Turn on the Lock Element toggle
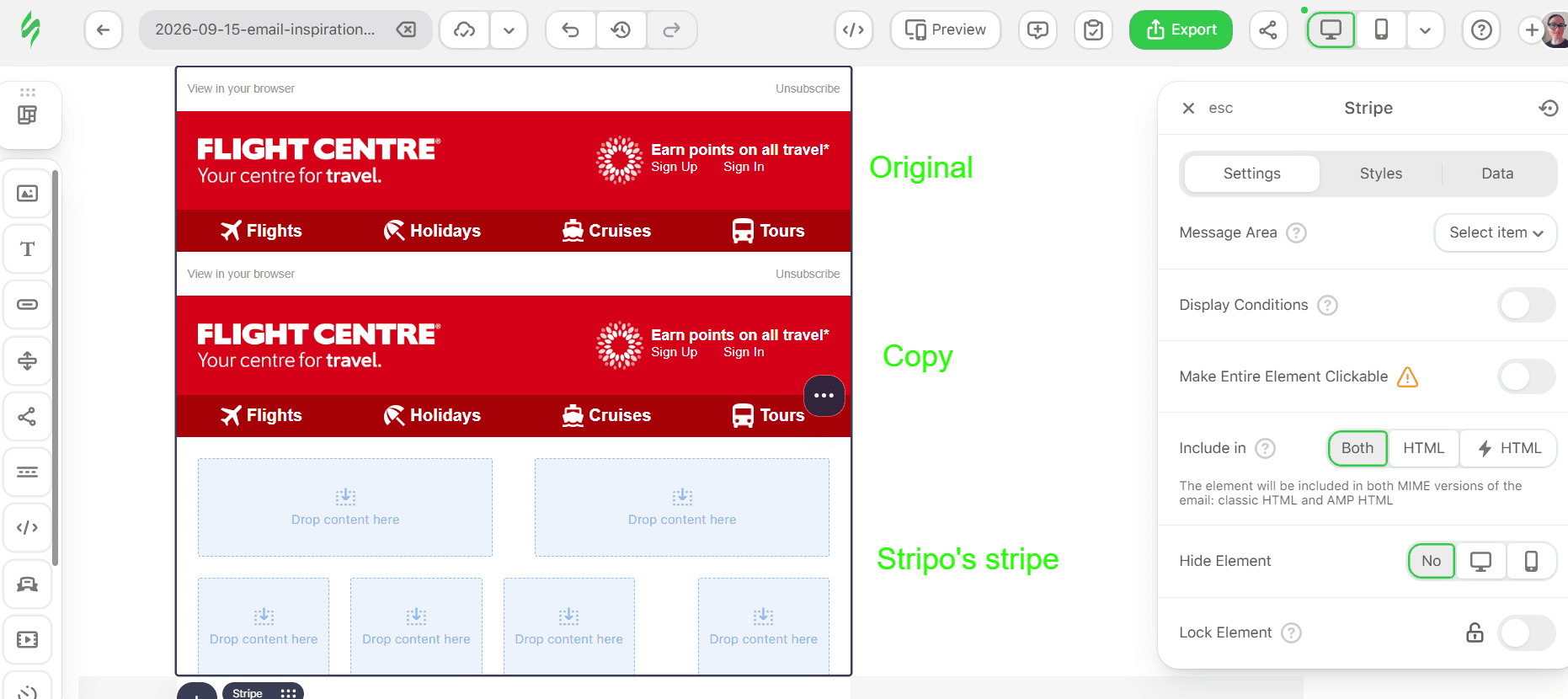 click(x=1526, y=632)
